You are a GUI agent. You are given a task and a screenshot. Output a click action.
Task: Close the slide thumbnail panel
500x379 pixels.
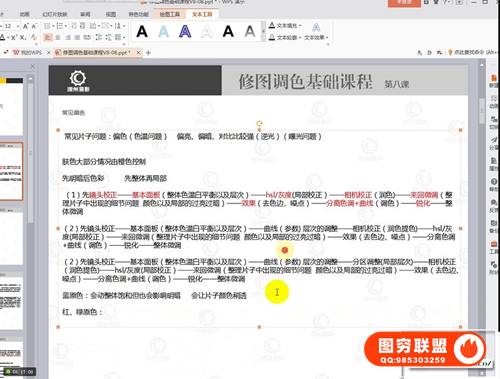coord(33,67)
